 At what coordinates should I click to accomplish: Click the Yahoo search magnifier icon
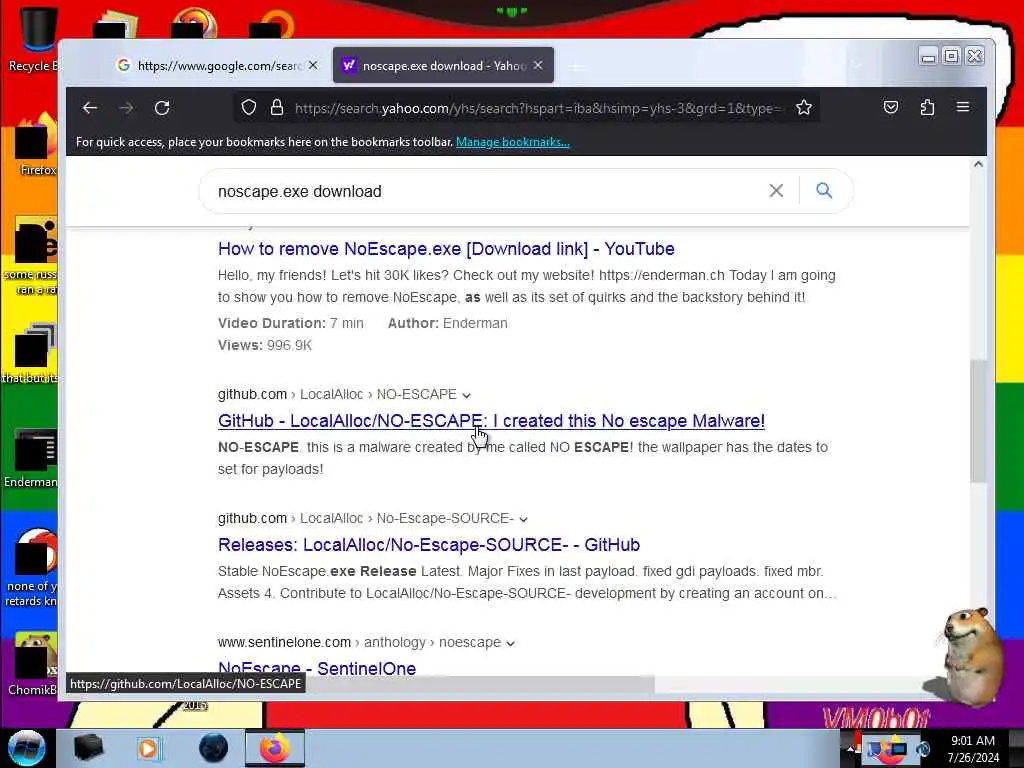pos(824,190)
